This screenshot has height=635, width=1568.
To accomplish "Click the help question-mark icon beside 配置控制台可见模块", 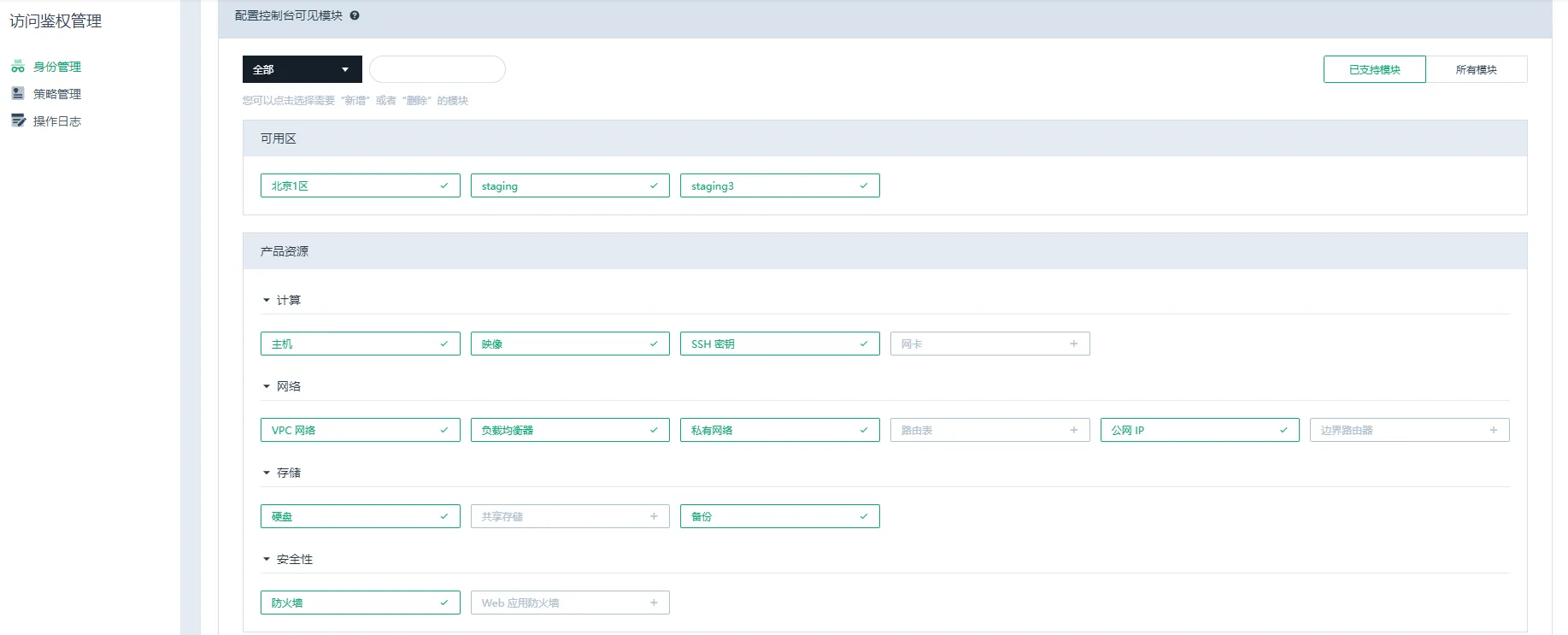I will pos(355,15).
